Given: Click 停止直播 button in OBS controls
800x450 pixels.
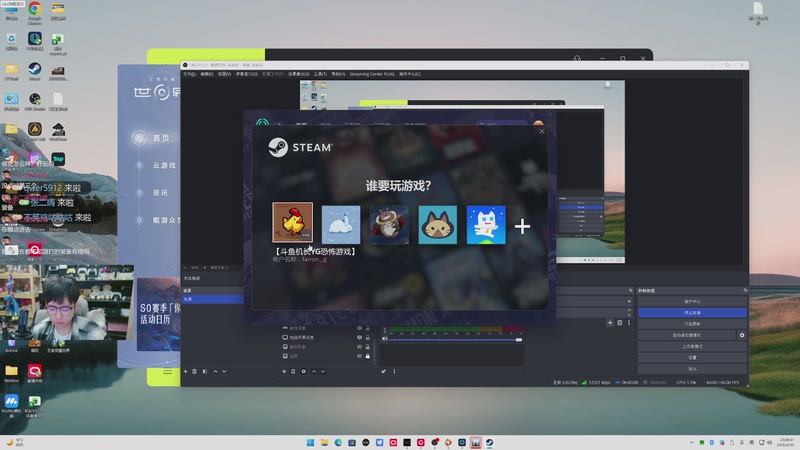Looking at the screenshot, I should 692,312.
